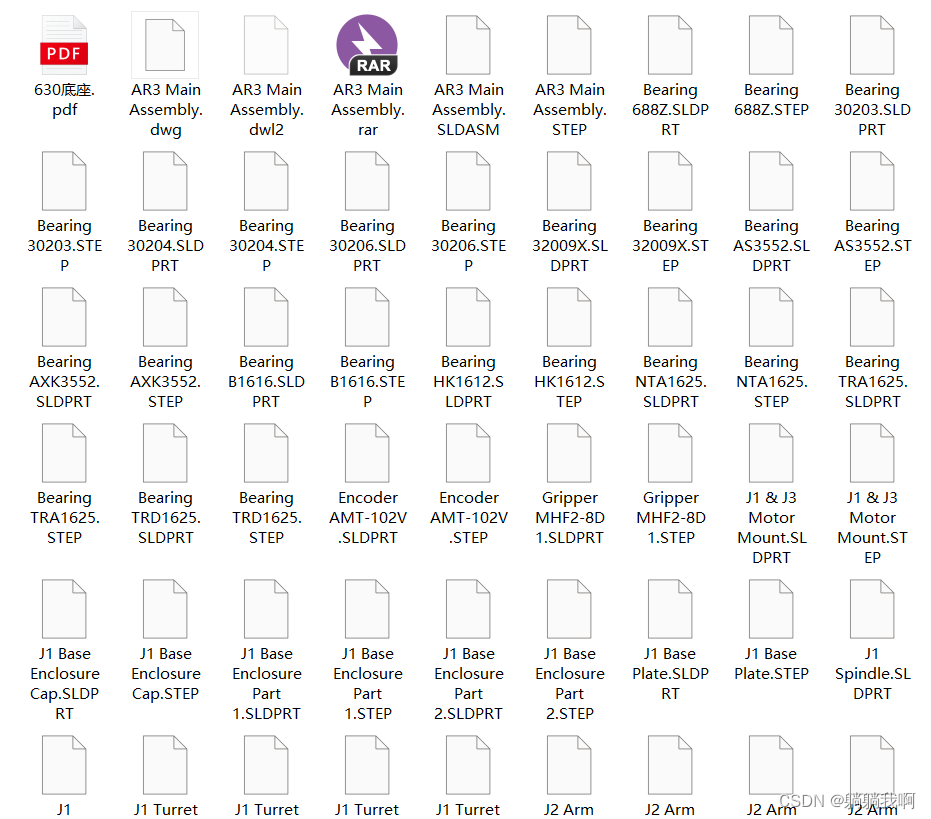This screenshot has height=819, width=931.
Task: Select the J1 Spindle.SLDPRT file icon
Action: [x=872, y=609]
